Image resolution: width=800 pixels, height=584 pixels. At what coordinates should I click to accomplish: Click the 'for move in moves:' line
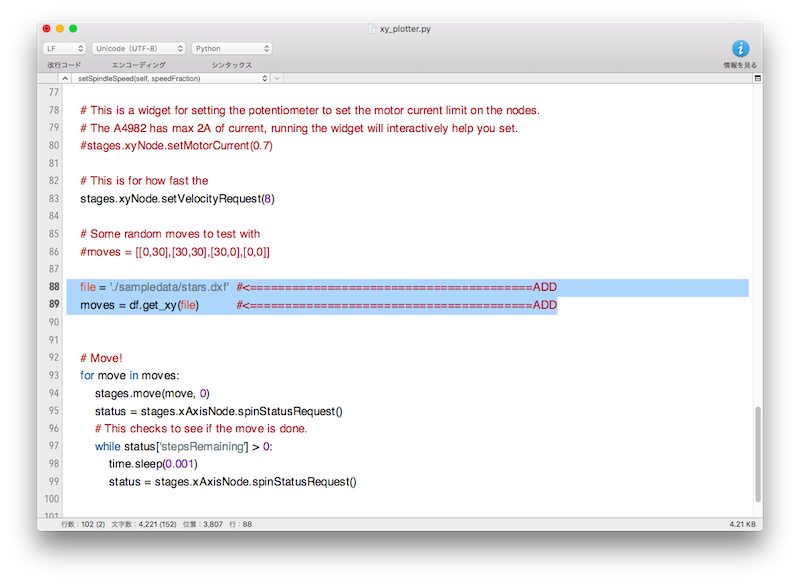130,376
